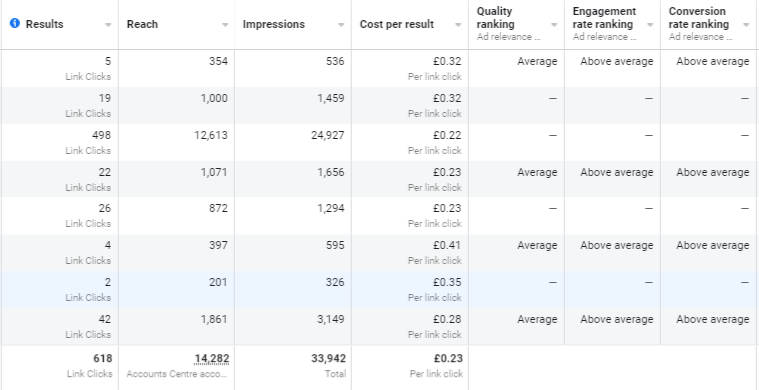Click the blue info icon beside Results
The height and width of the screenshot is (390, 759).
click(15, 23)
